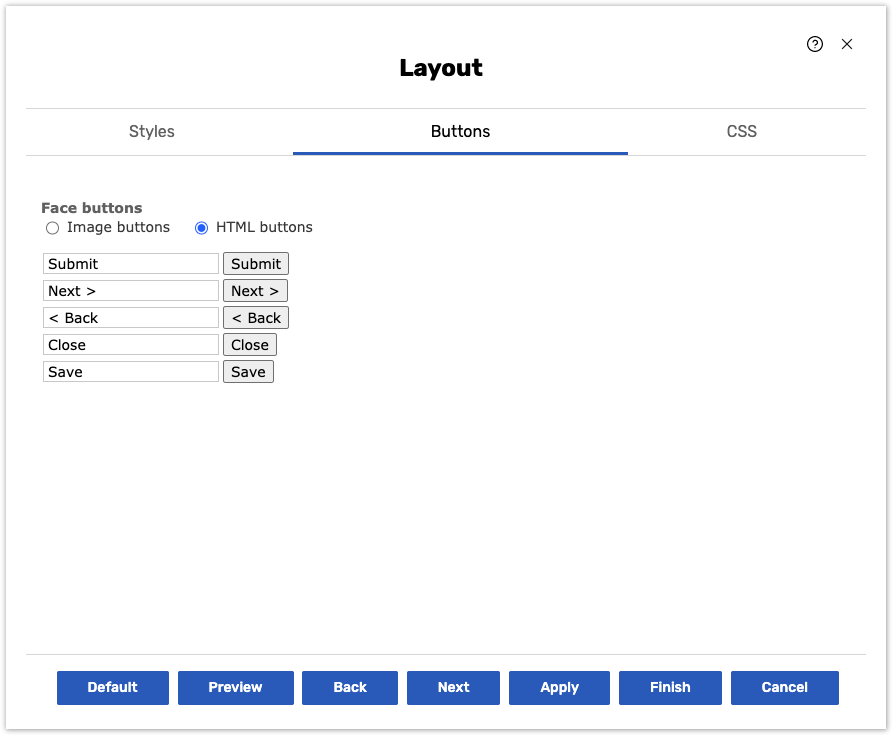Open the help question mark icon

[815, 44]
